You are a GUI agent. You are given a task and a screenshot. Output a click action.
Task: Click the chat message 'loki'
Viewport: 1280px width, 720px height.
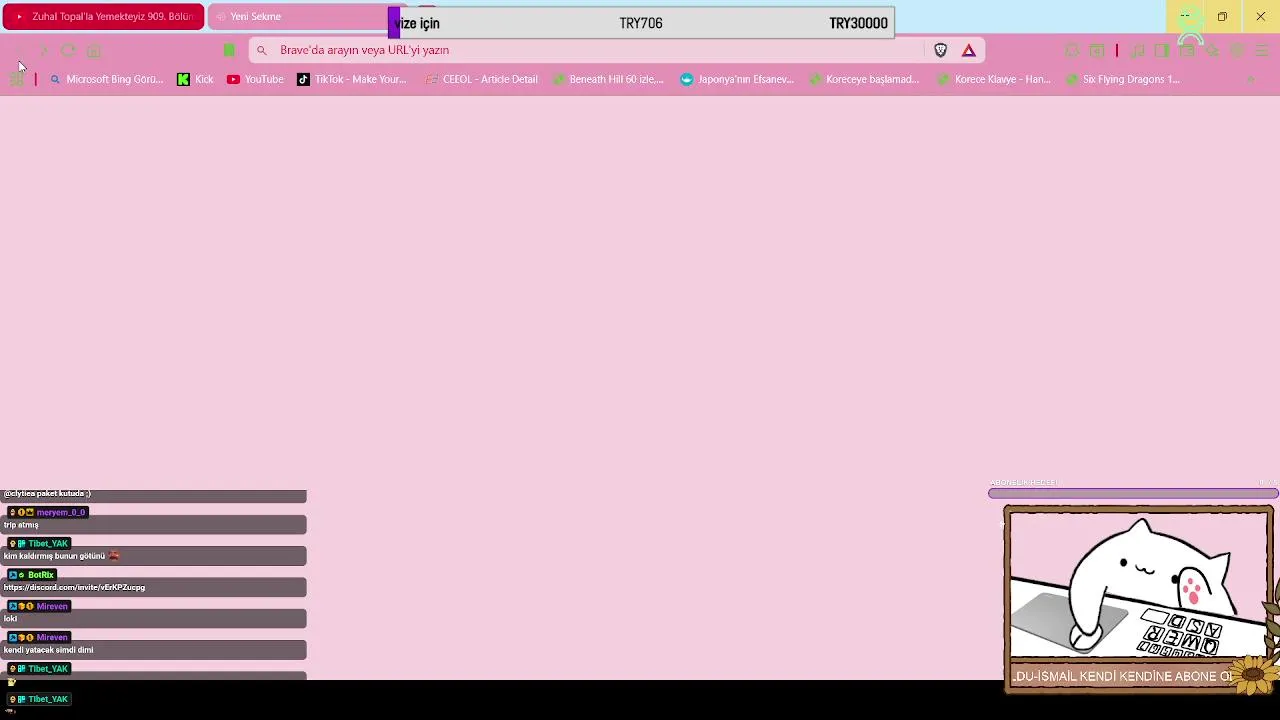click(11, 618)
